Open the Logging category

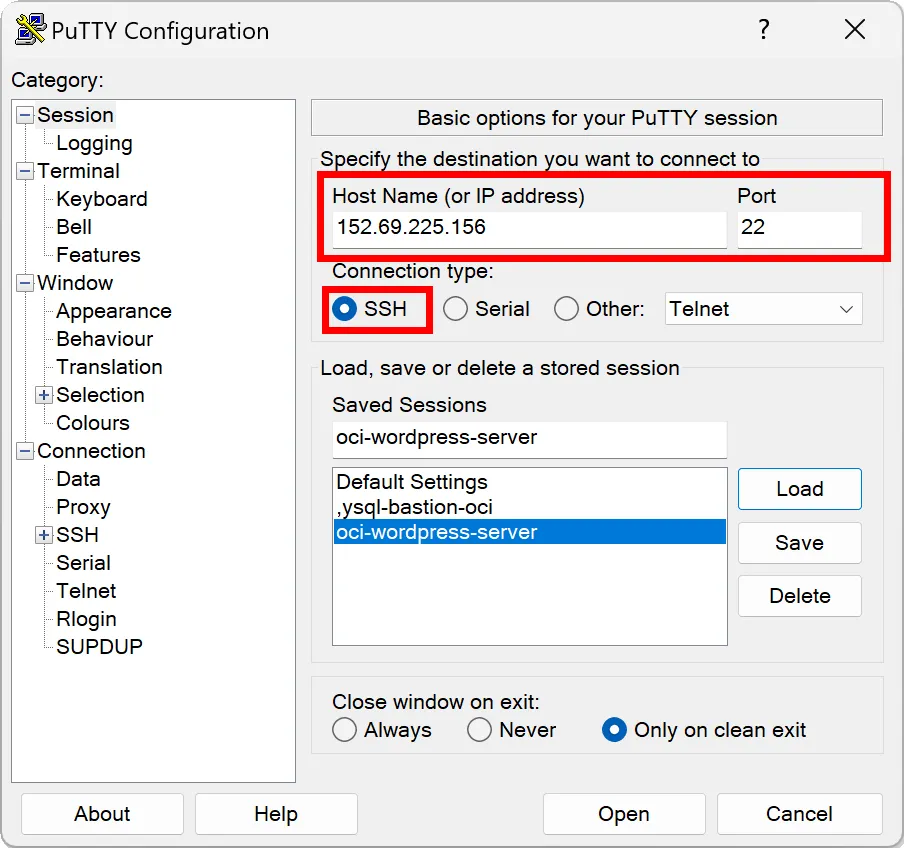pyautogui.click(x=94, y=143)
